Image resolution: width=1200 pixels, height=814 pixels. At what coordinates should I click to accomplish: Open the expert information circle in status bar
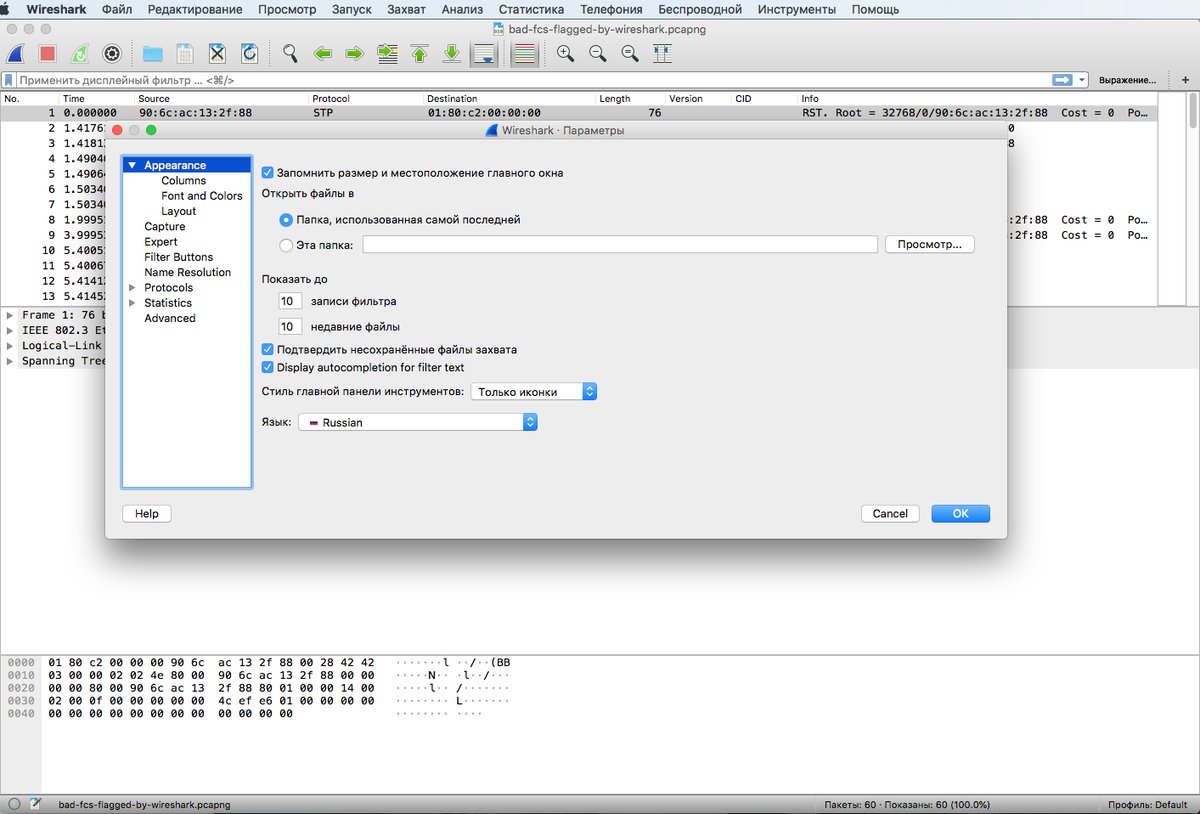14,804
